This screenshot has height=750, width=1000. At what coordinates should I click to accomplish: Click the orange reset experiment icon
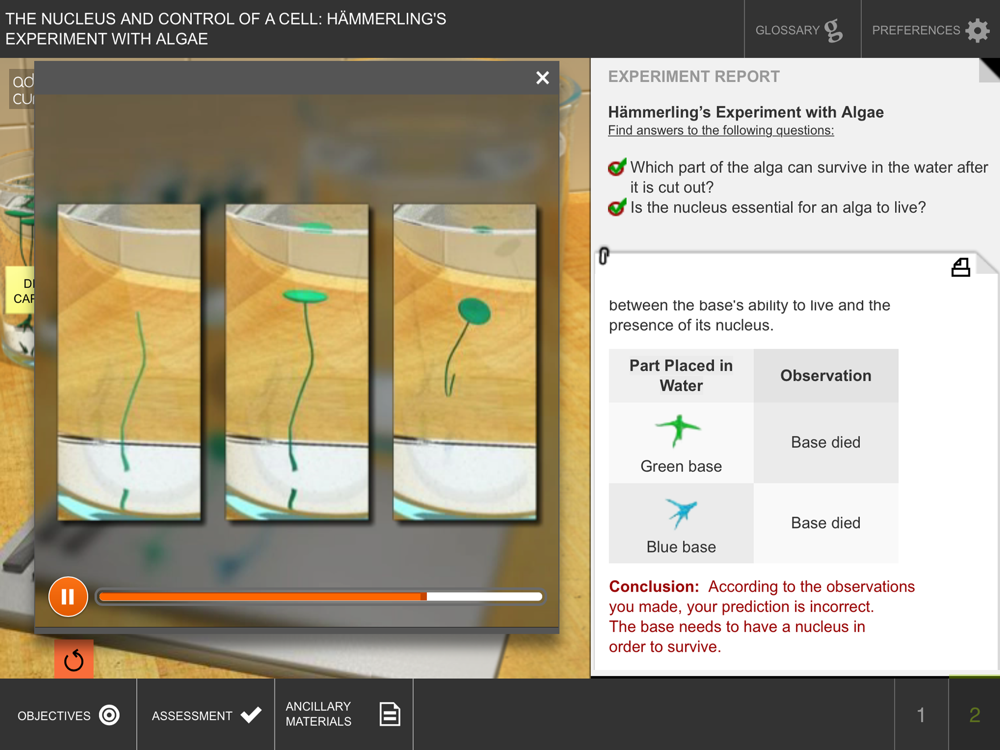(74, 659)
